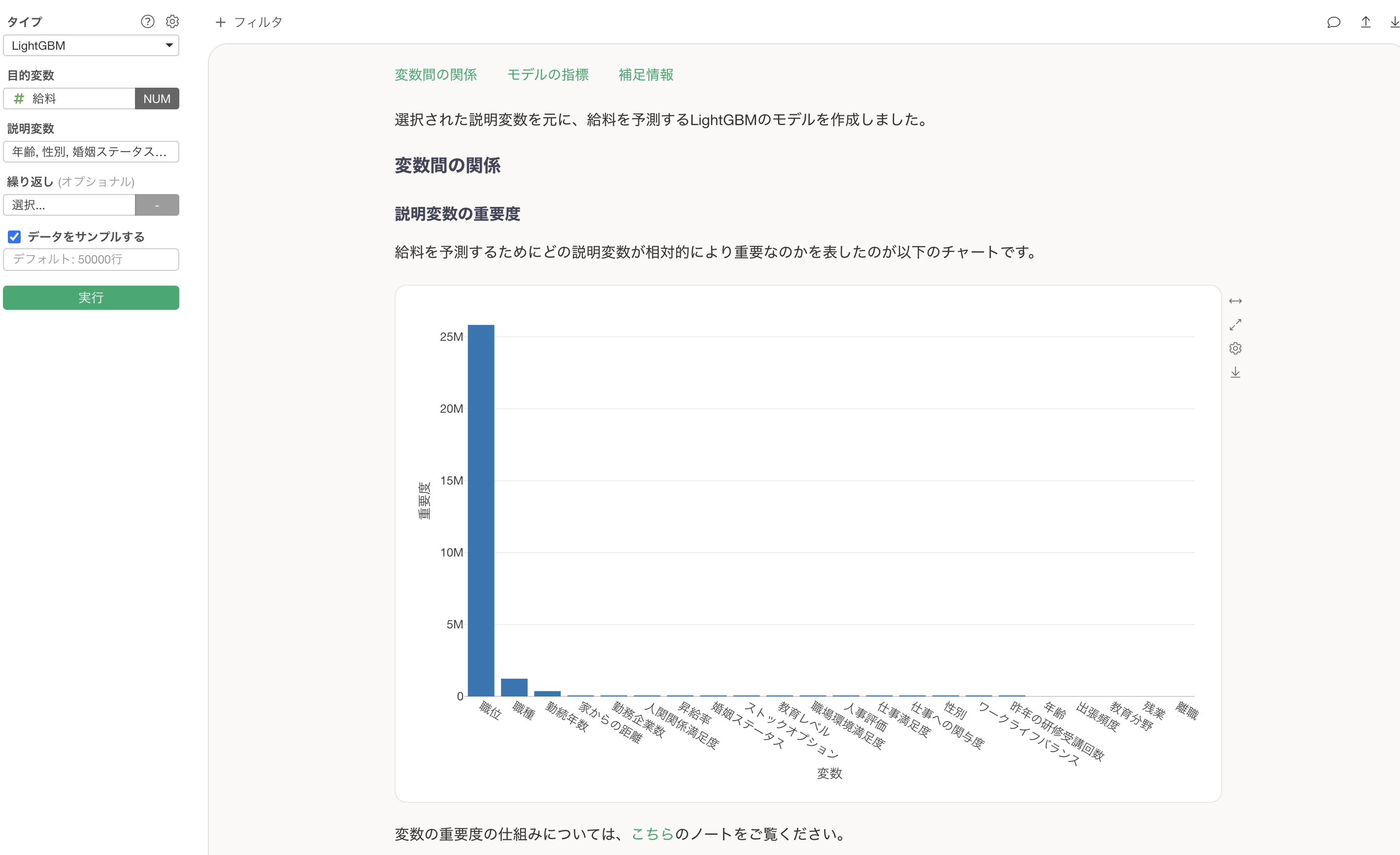Toggle データをサンプルする checkbox
This screenshot has height=855, width=1400.
point(14,237)
